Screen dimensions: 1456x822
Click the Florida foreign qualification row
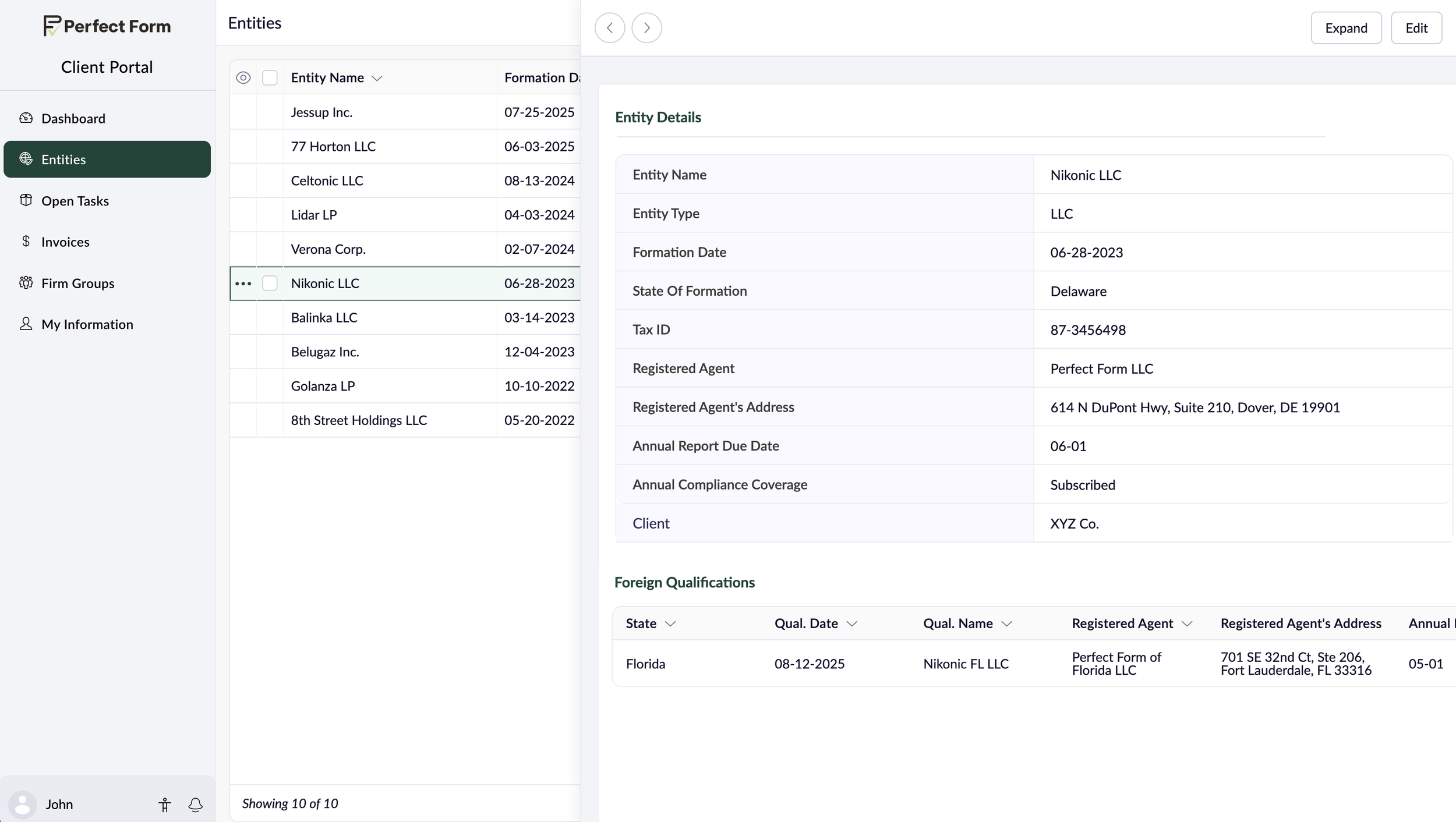pos(1034,664)
